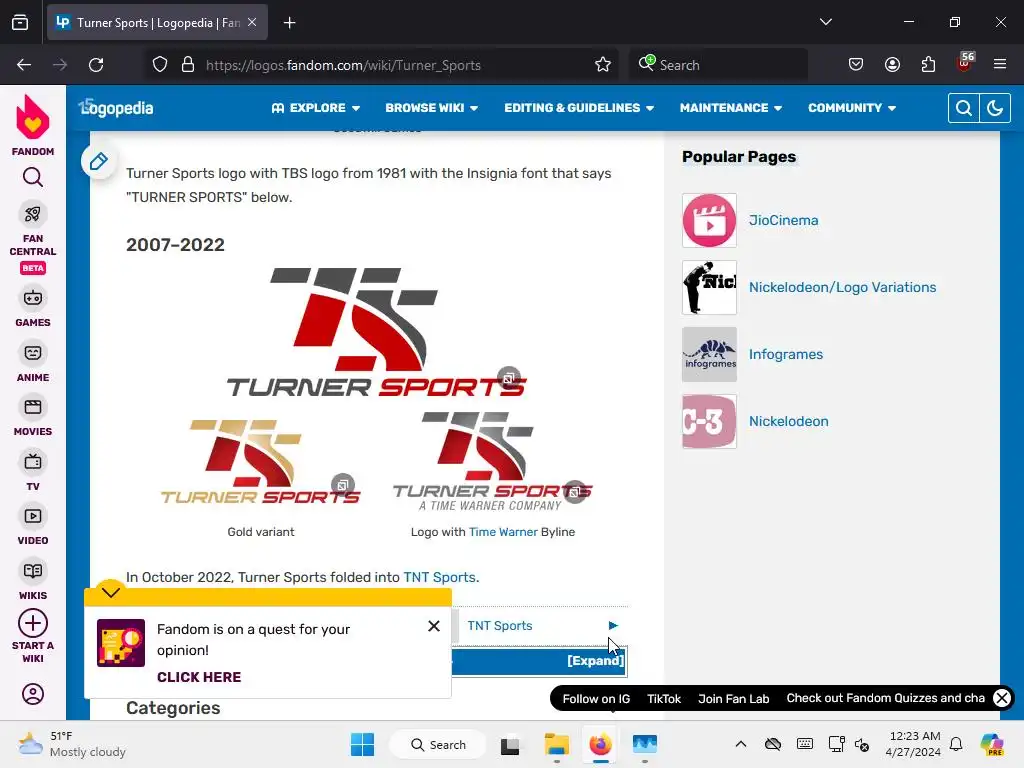Open the weather widget showing 51°F

pos(72,744)
